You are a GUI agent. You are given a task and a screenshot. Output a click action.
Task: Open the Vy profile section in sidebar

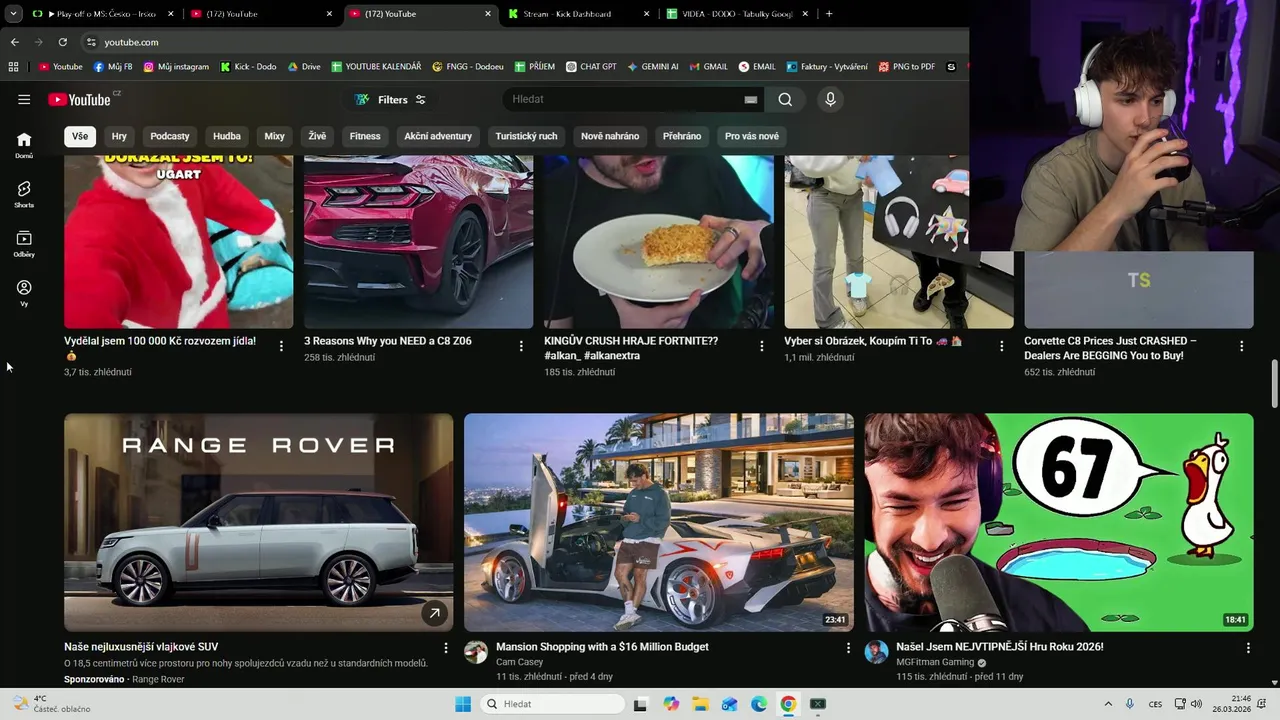coord(24,293)
